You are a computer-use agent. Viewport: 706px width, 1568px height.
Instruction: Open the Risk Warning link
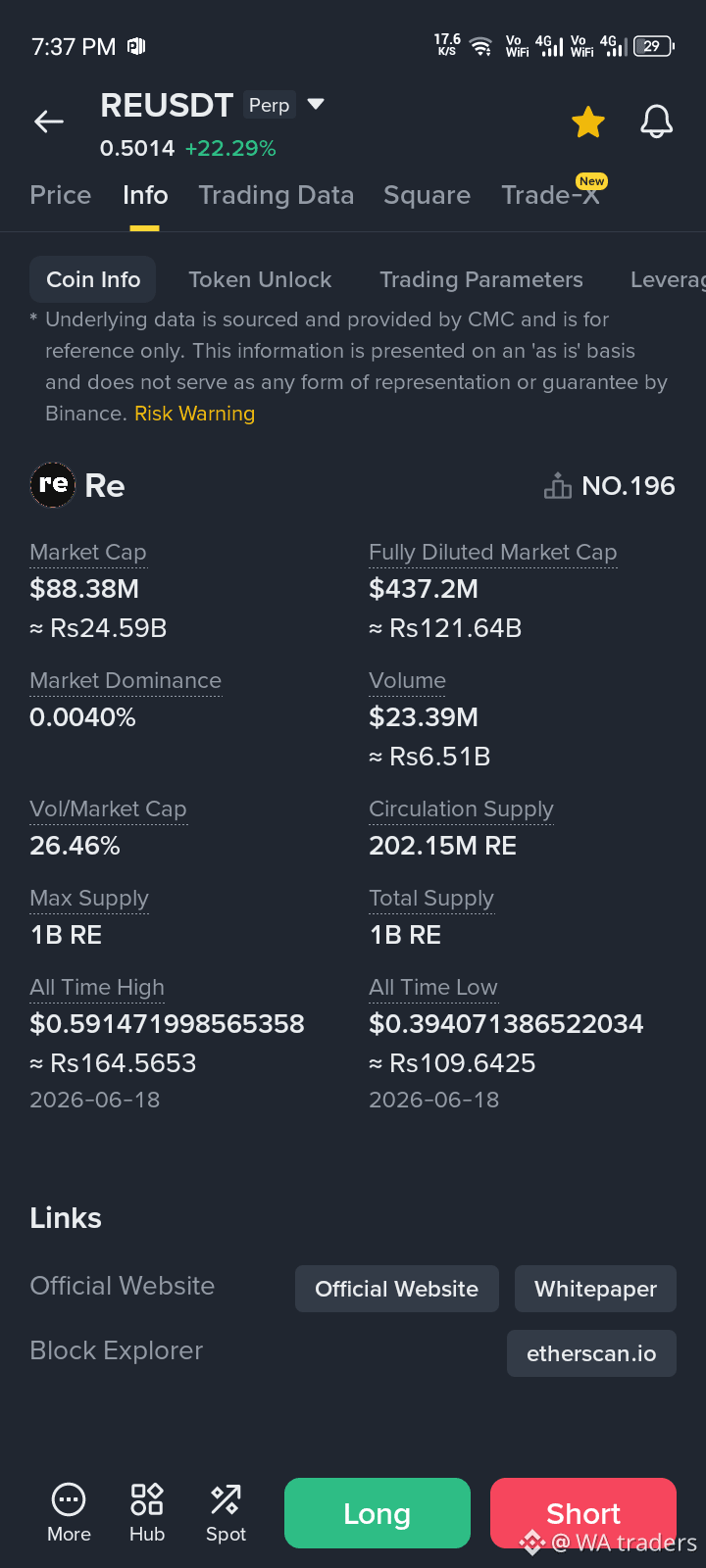[x=194, y=414]
